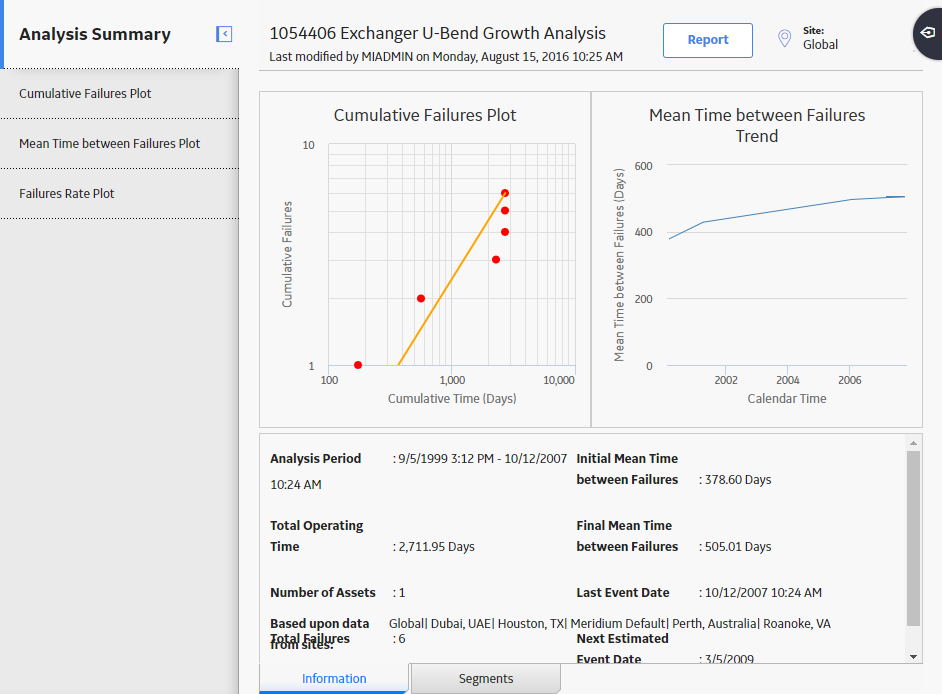Click the 2004 tick label on calendar axis

click(787, 380)
